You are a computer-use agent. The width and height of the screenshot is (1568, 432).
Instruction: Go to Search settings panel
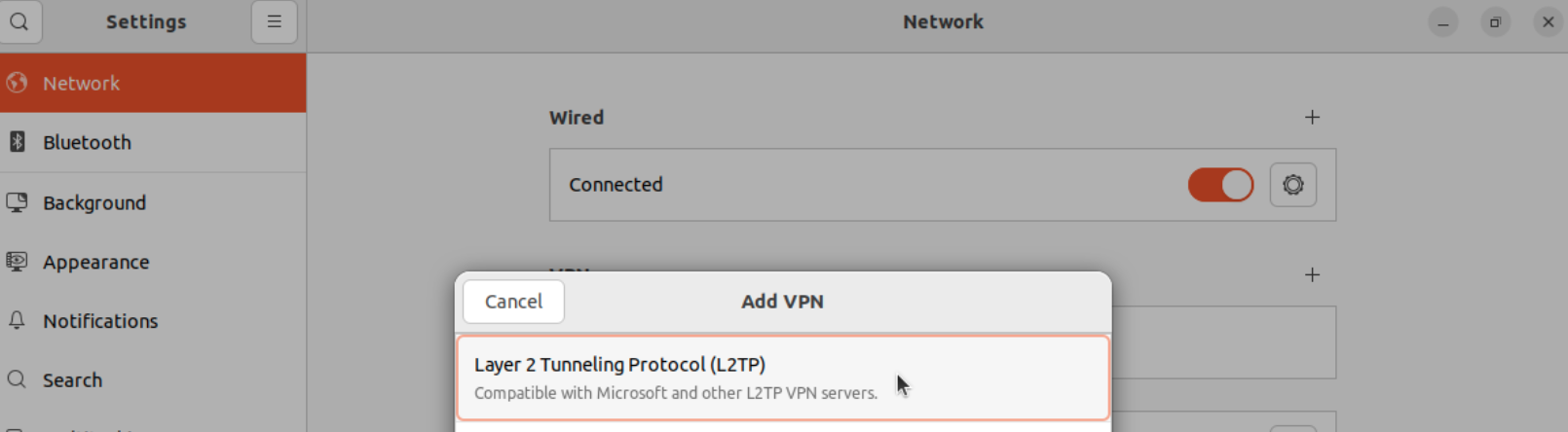(72, 380)
